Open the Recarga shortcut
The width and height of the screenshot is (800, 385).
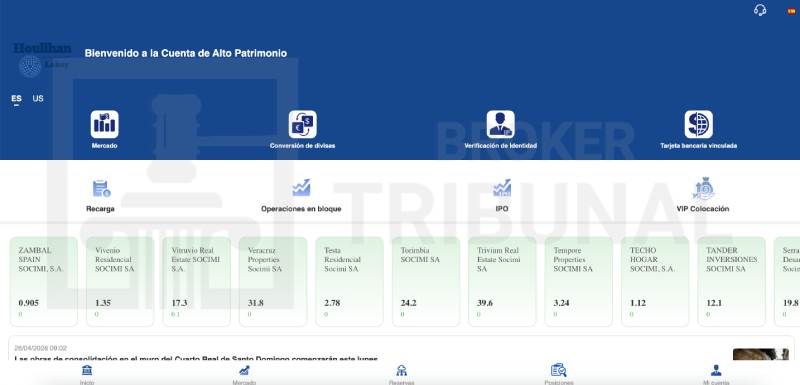click(101, 196)
